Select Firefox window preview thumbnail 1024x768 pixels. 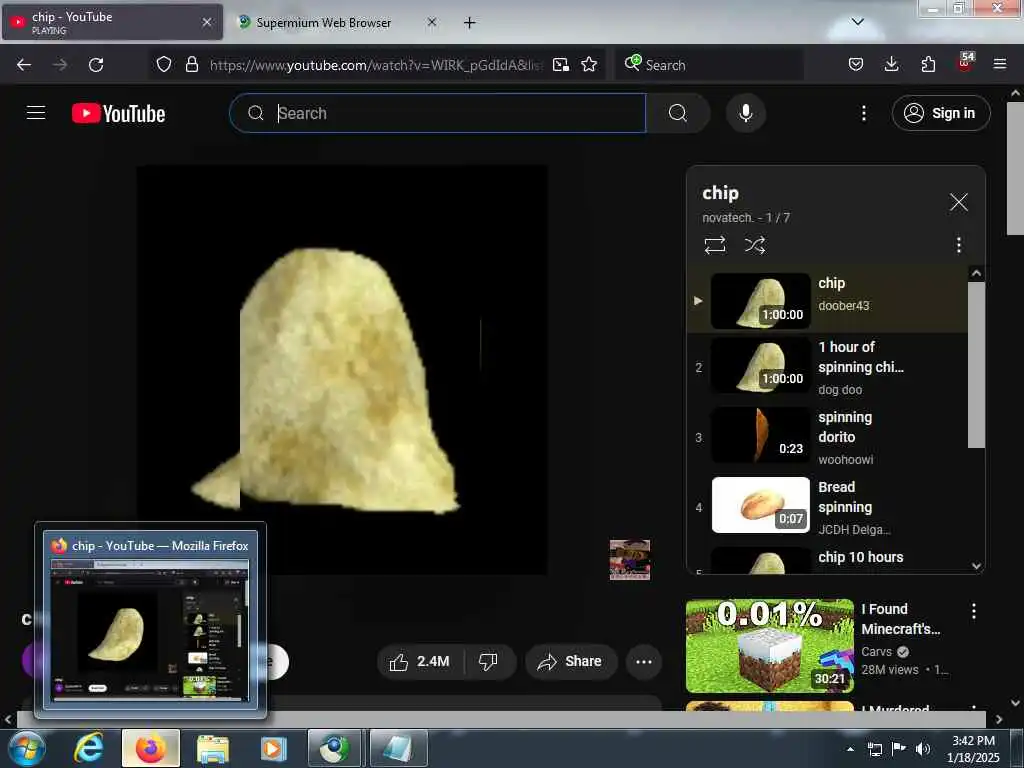click(150, 620)
